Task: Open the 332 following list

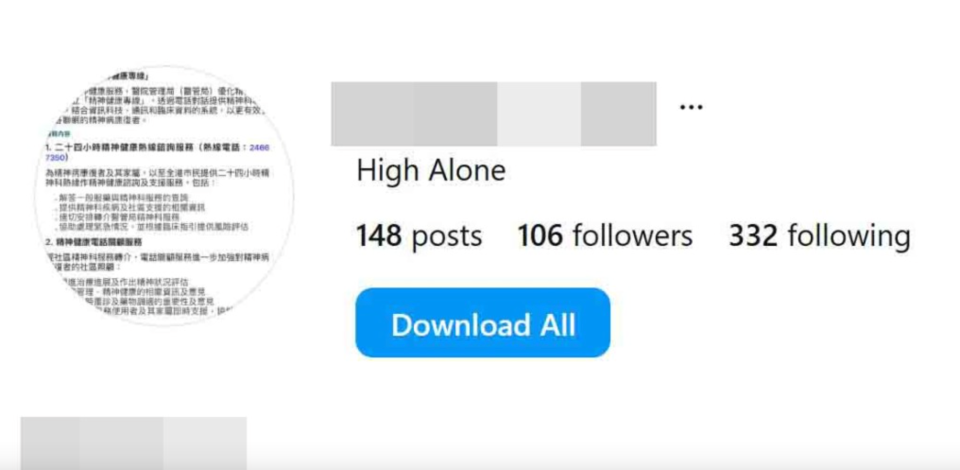Action: 819,236
